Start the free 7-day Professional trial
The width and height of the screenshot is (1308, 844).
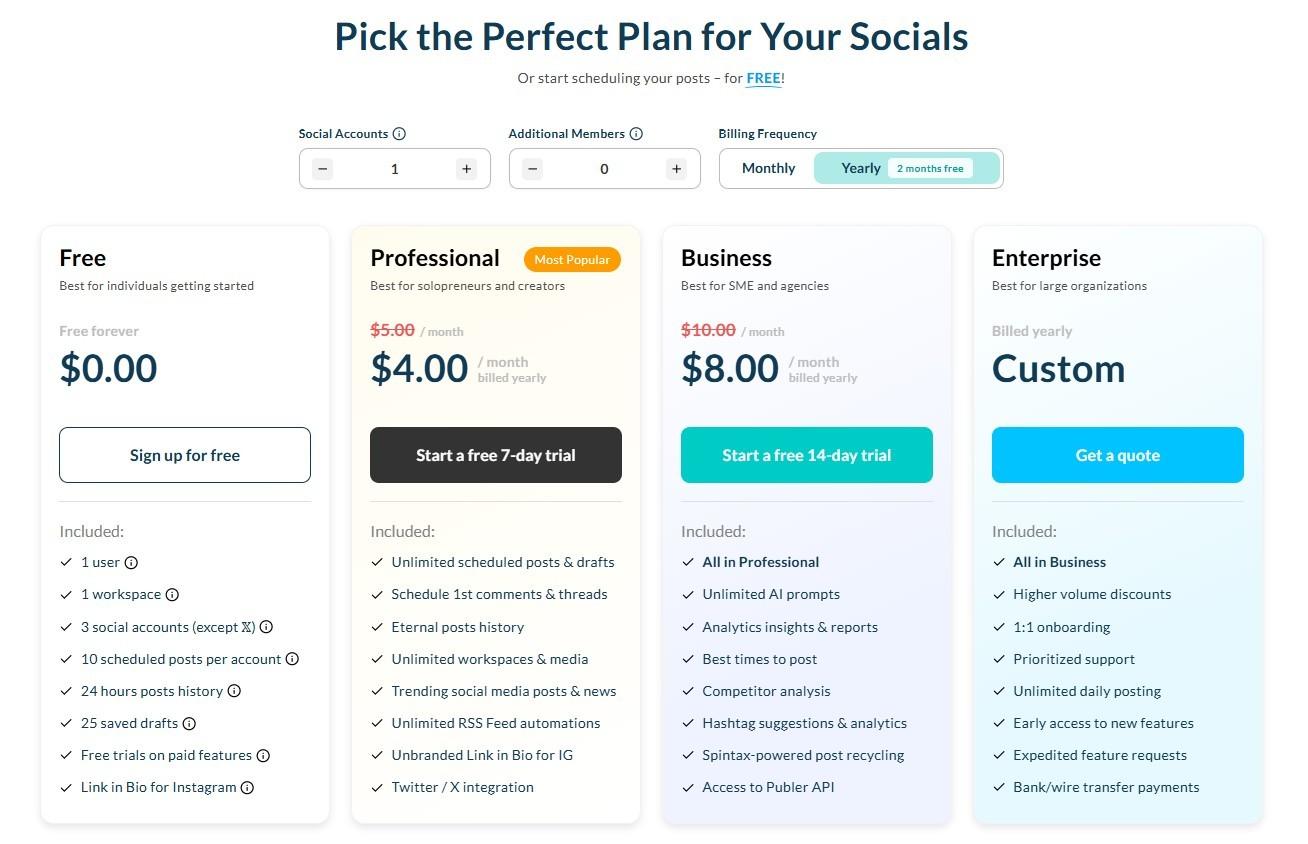coord(495,454)
